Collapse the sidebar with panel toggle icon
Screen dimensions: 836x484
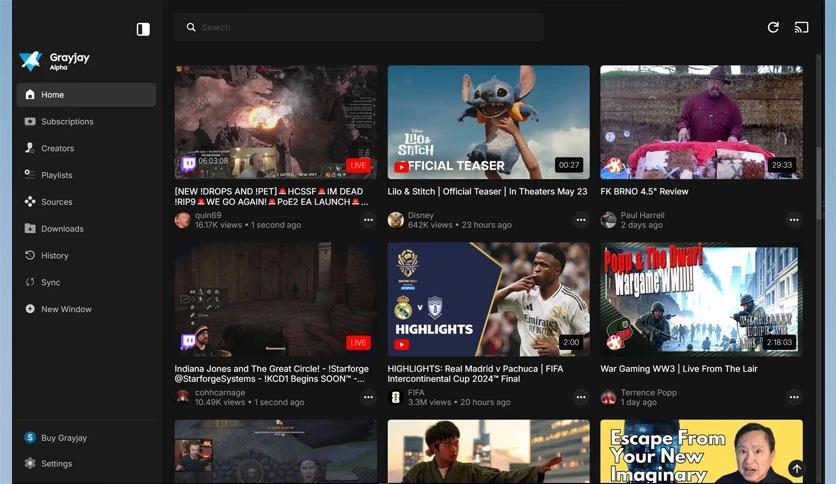pos(143,29)
